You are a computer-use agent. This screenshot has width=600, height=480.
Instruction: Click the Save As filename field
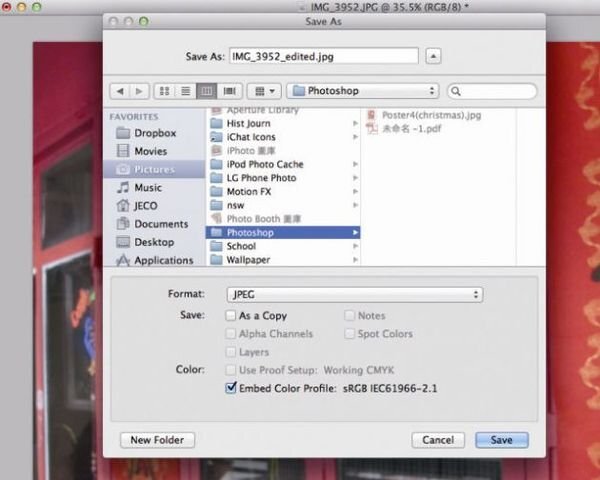pos(323,56)
